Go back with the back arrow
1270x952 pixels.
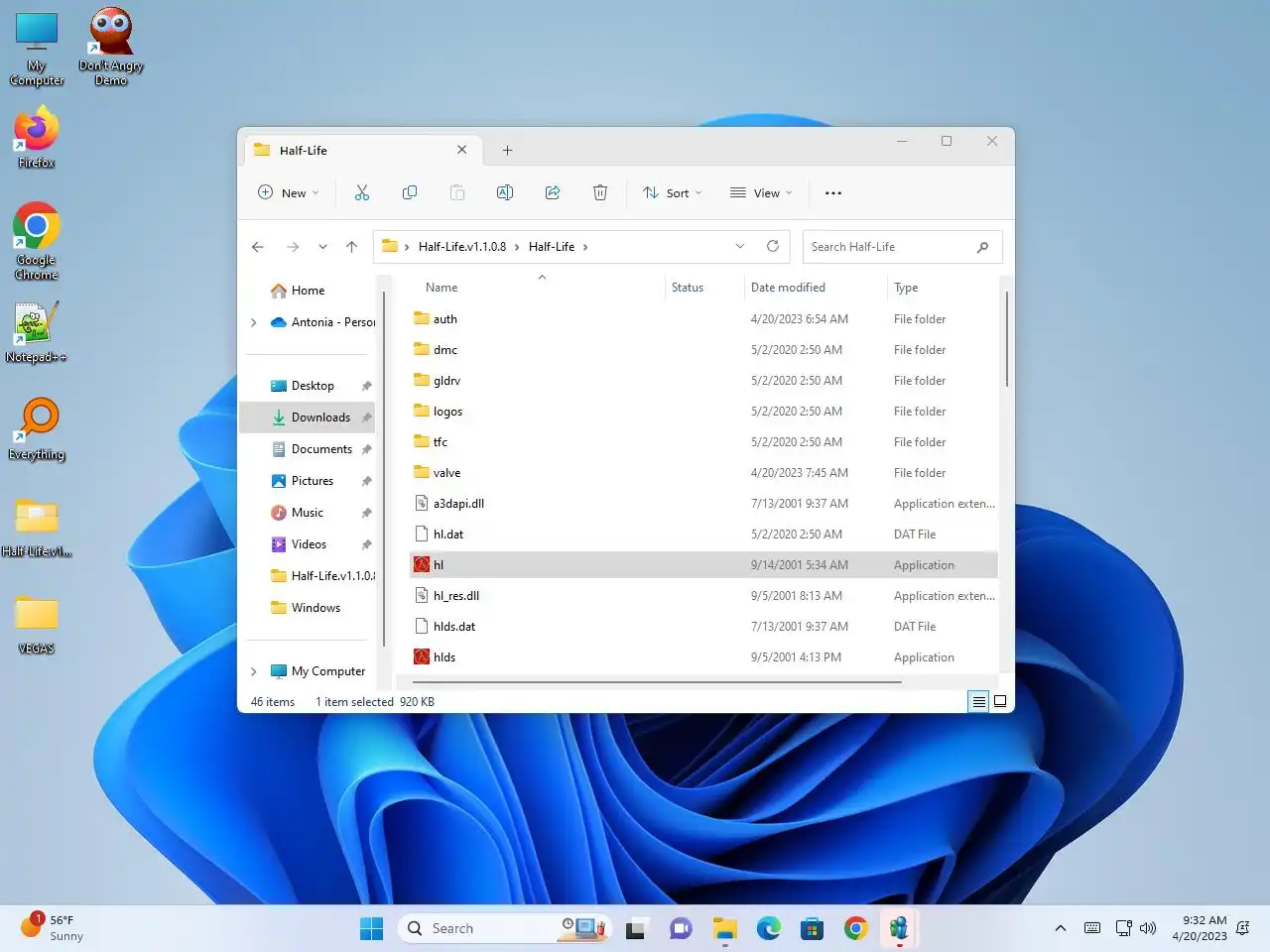pos(258,247)
